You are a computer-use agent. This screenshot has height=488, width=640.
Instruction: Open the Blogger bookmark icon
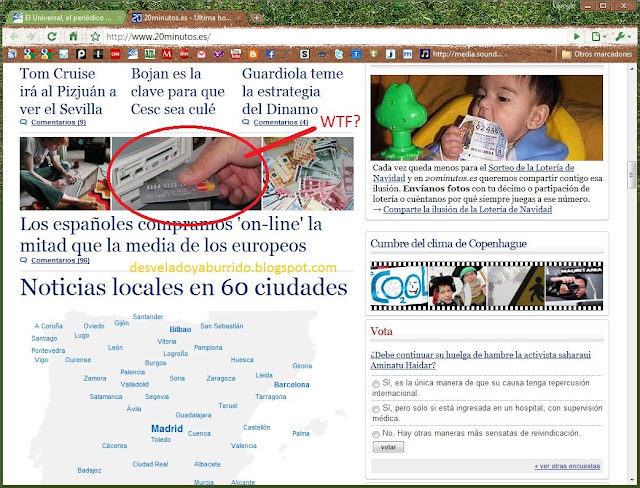coord(253,54)
